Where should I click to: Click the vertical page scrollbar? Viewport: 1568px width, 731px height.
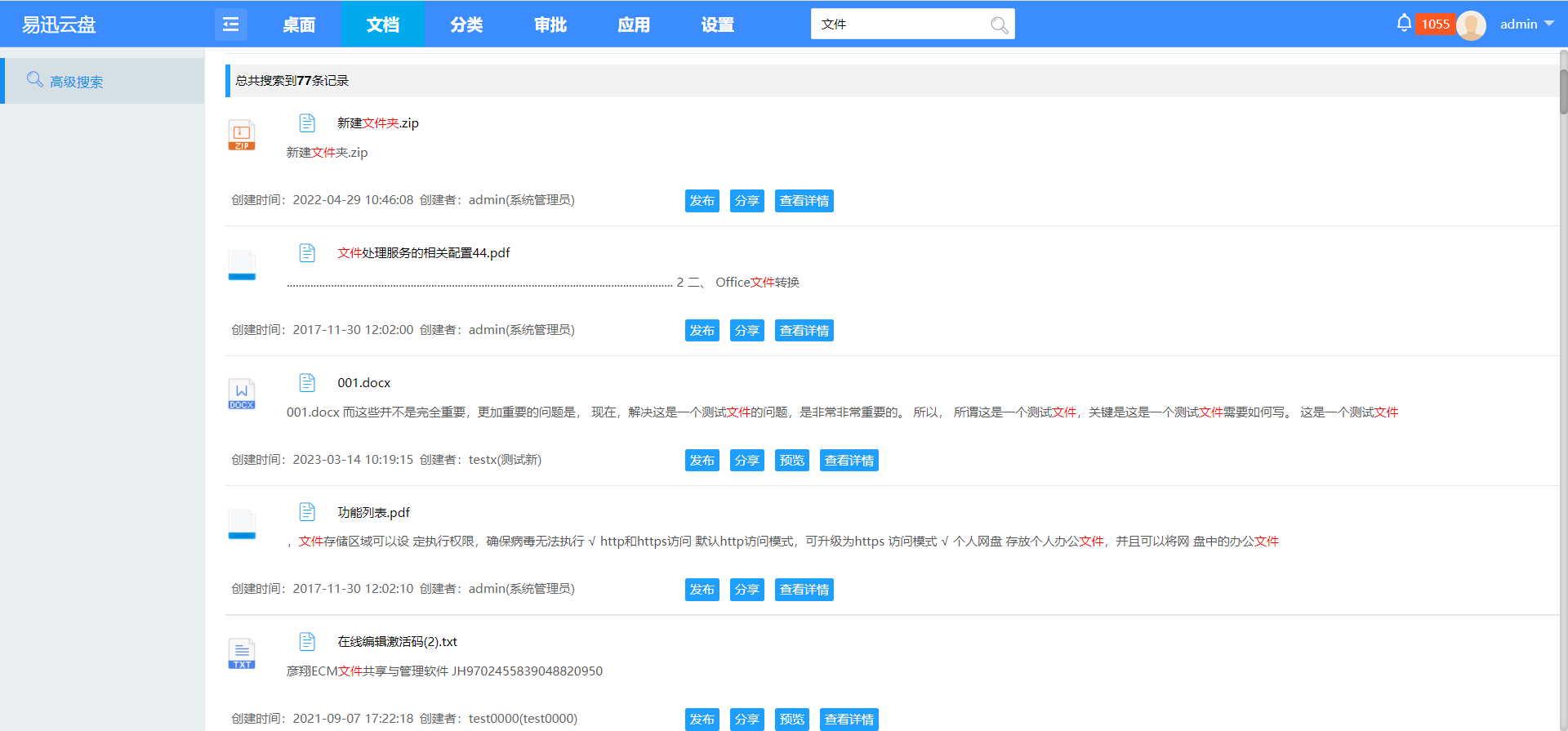click(x=1563, y=90)
